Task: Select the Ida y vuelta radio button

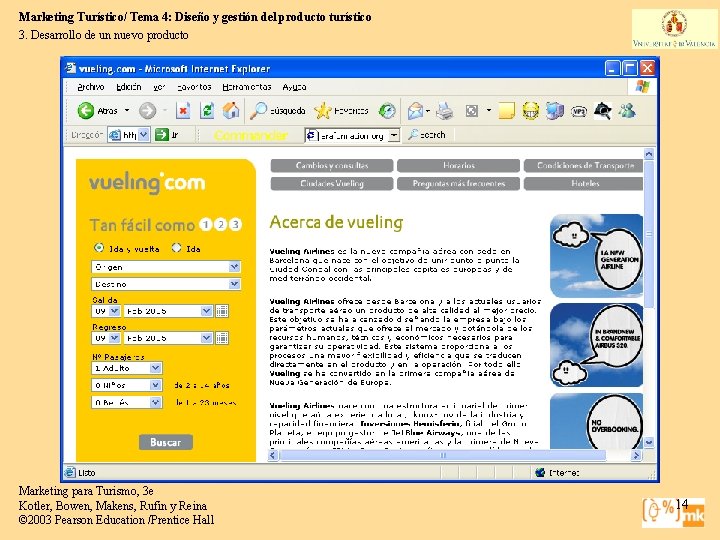Action: click(99, 248)
